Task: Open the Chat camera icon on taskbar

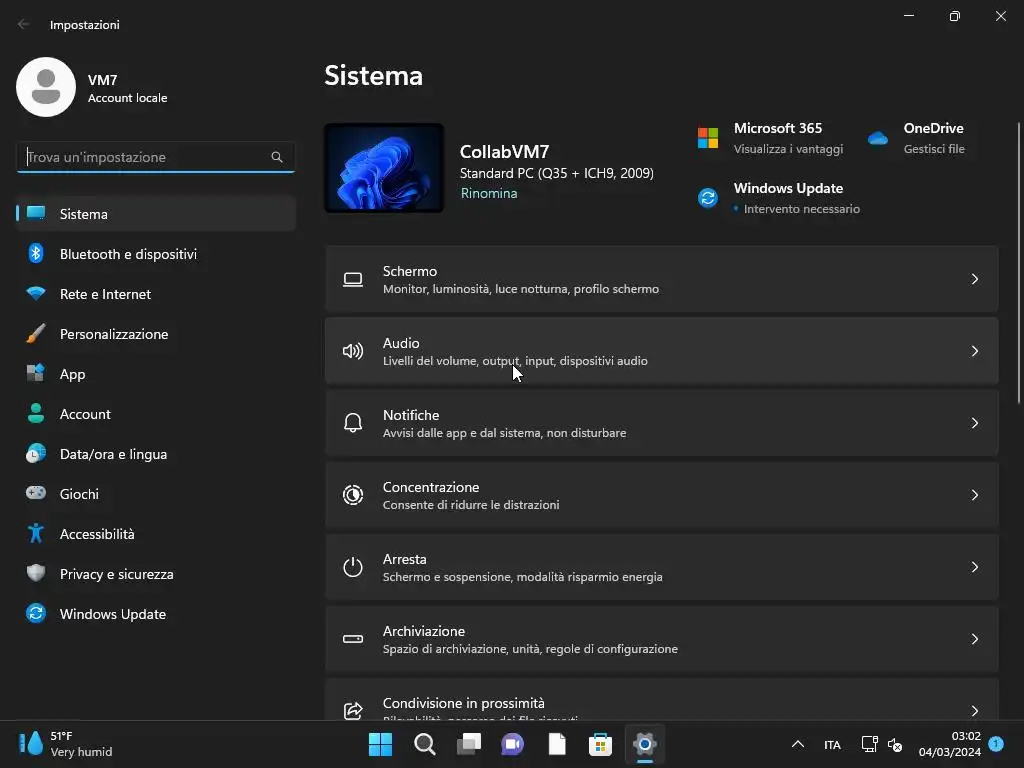Action: pos(512,744)
